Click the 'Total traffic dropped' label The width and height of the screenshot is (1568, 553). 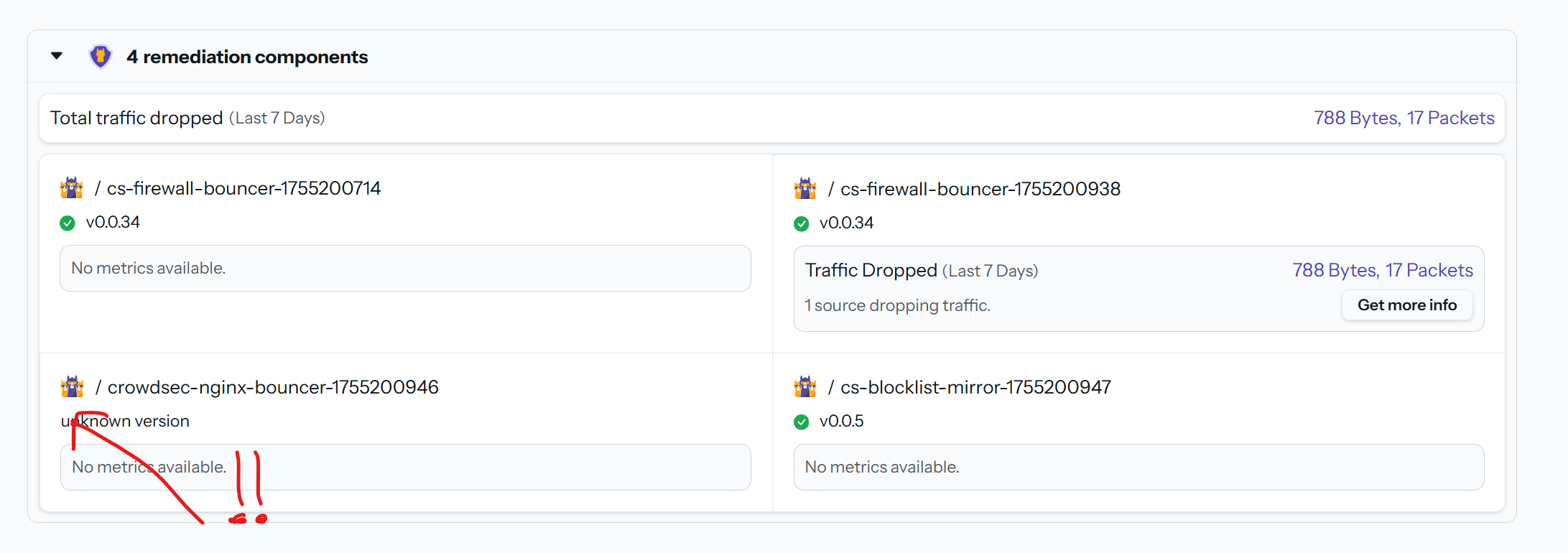point(136,118)
